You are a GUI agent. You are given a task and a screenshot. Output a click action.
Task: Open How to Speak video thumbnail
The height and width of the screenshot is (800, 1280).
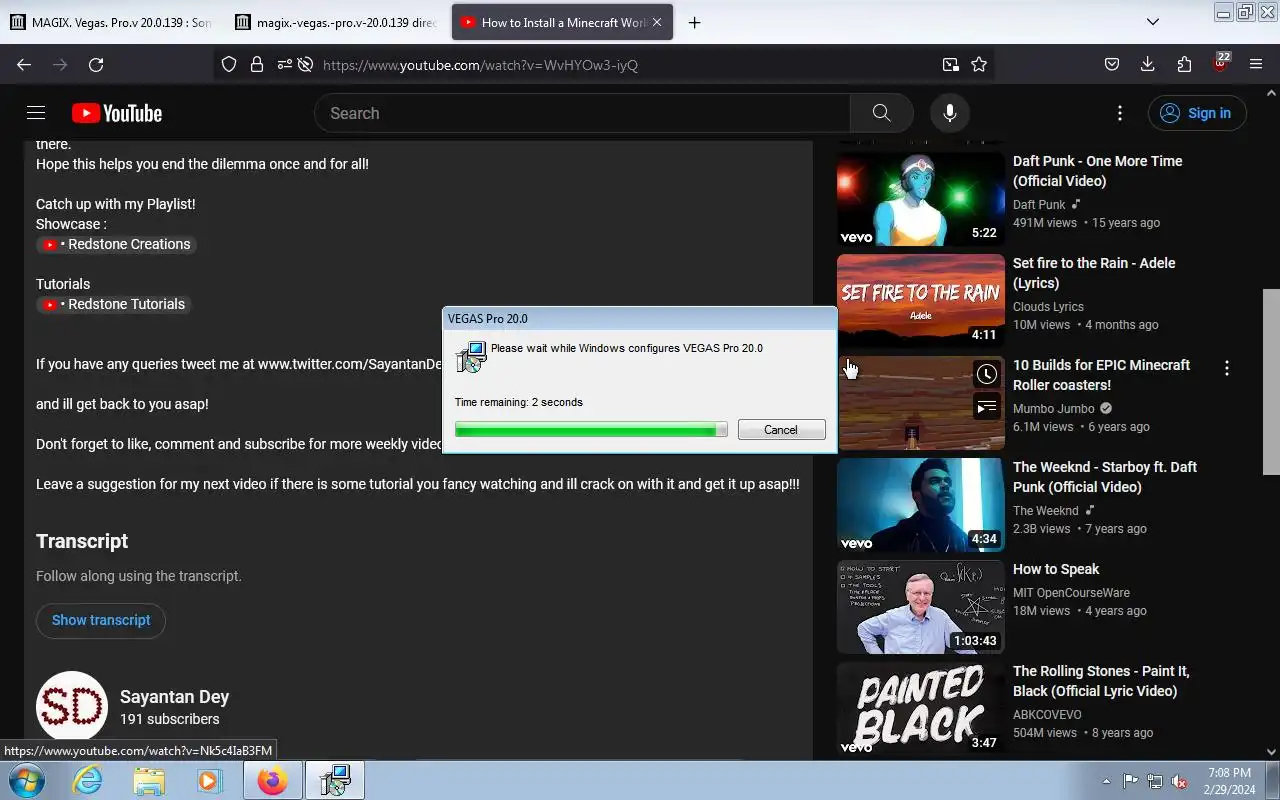coord(921,607)
